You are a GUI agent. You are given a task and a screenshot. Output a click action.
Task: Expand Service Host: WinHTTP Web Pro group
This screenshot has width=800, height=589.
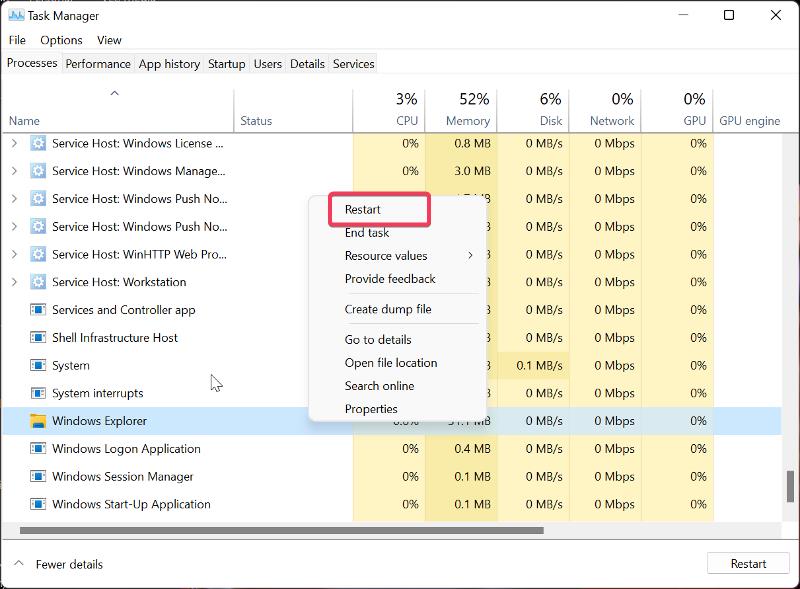coord(14,254)
